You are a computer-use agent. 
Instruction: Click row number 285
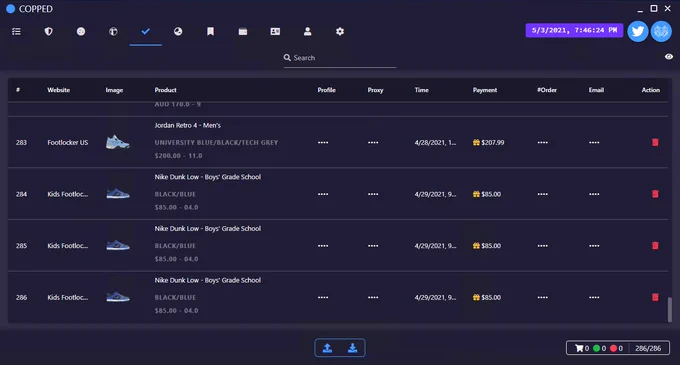pos(21,245)
